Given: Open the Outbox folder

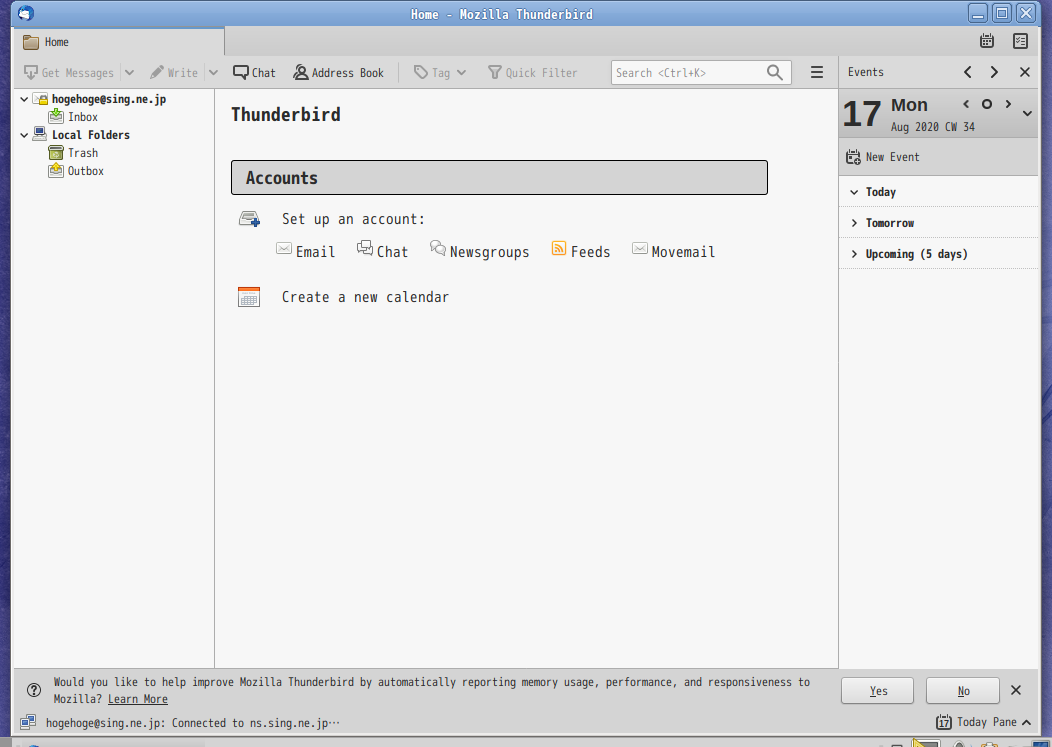Looking at the screenshot, I should tap(86, 171).
